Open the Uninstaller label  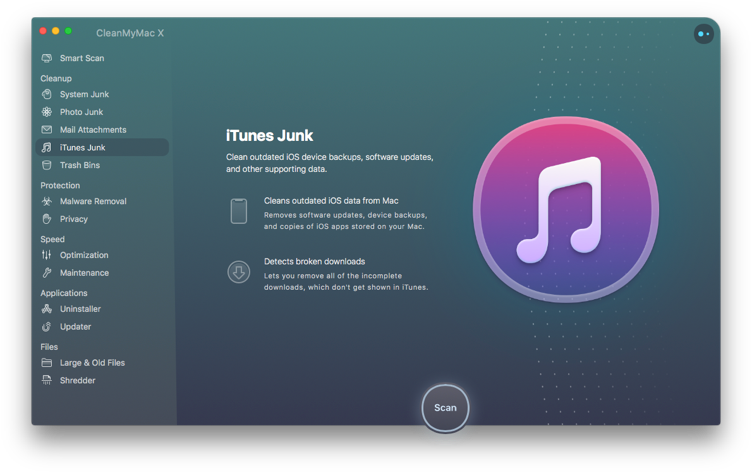pyautogui.click(x=80, y=309)
